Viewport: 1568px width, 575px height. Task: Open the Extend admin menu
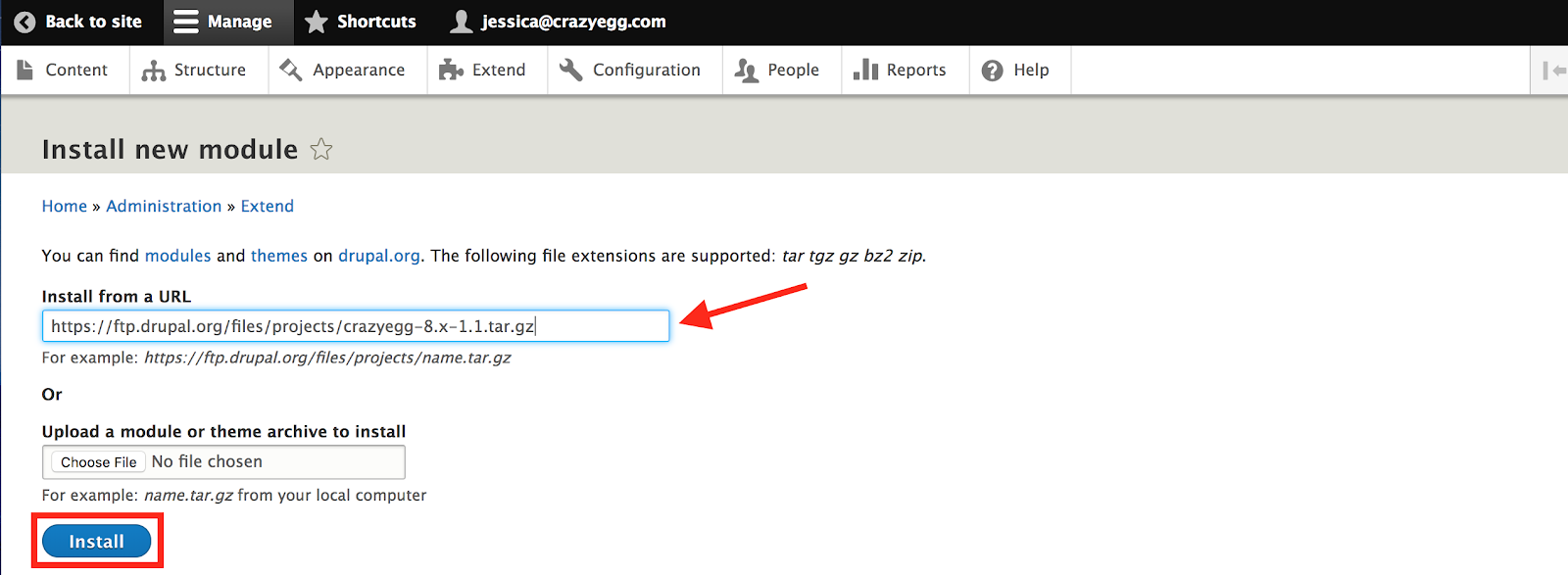(x=487, y=70)
